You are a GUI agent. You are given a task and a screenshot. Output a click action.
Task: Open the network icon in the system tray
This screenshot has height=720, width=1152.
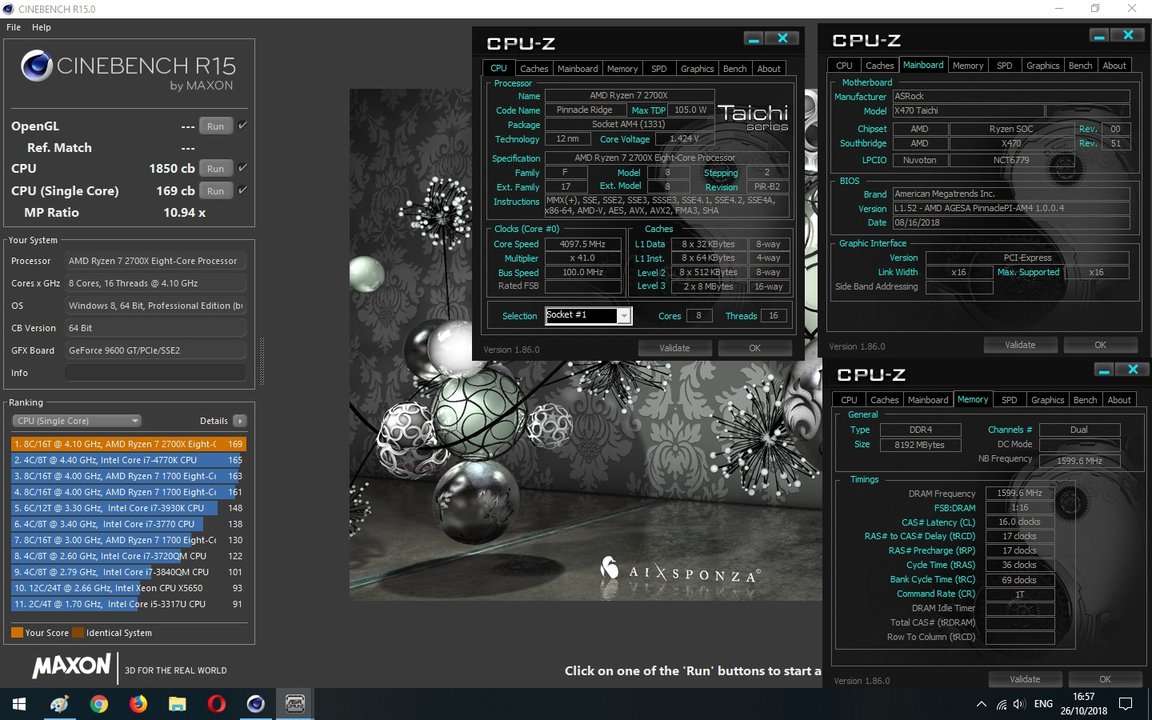[1001, 704]
